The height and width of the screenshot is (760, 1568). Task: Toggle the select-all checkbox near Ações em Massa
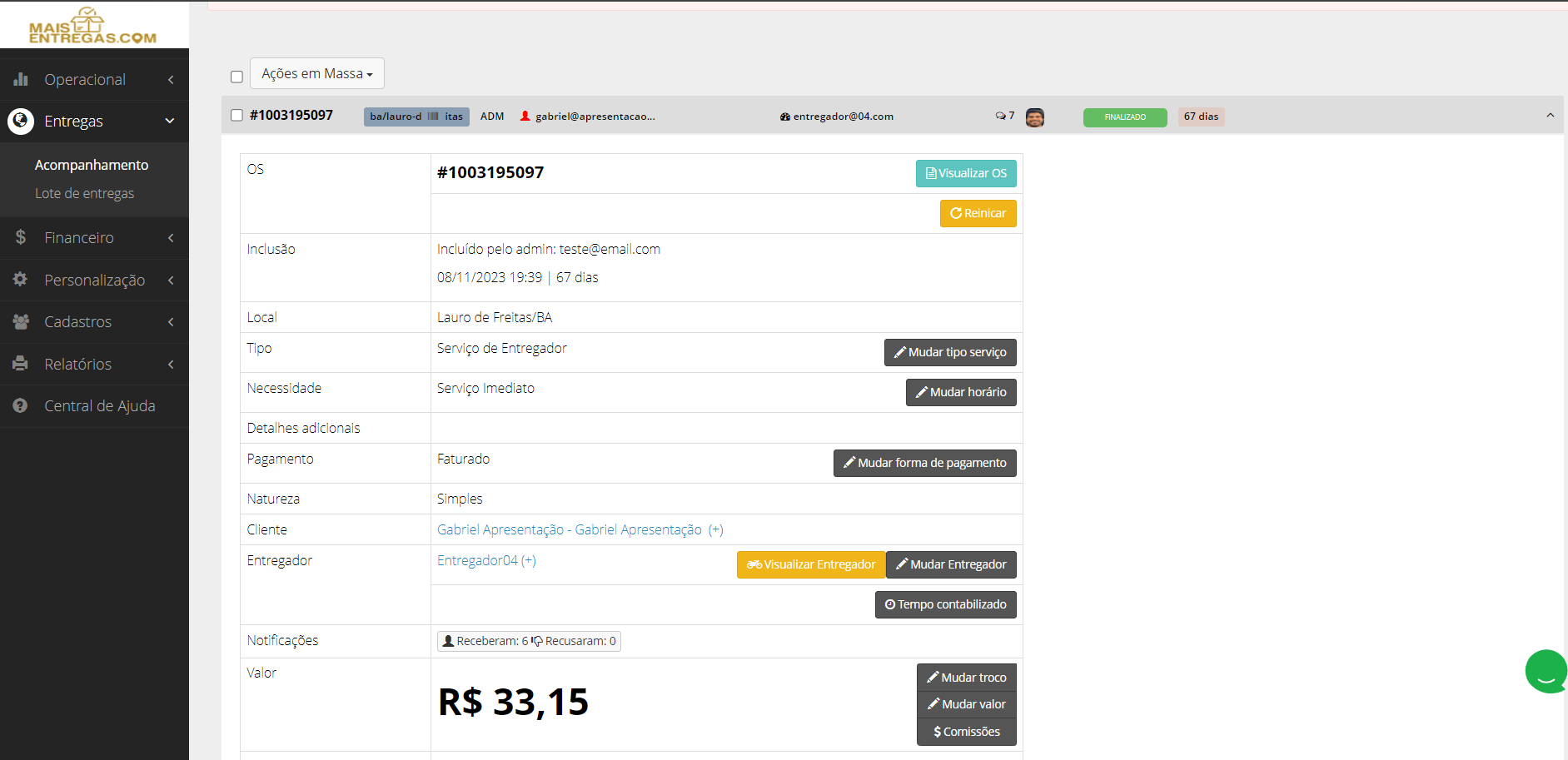[236, 77]
